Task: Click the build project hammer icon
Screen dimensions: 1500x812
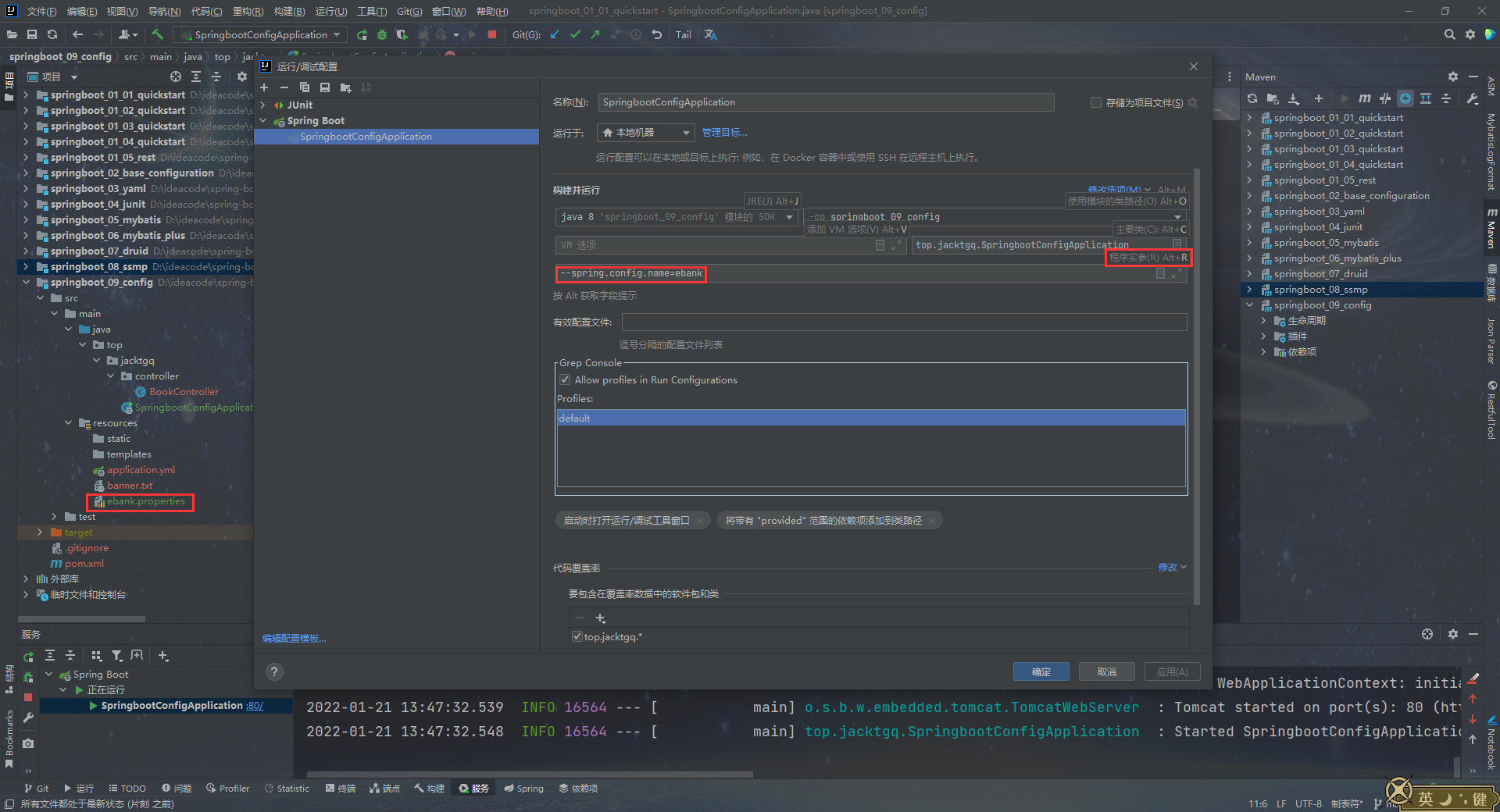Action: pos(157,34)
